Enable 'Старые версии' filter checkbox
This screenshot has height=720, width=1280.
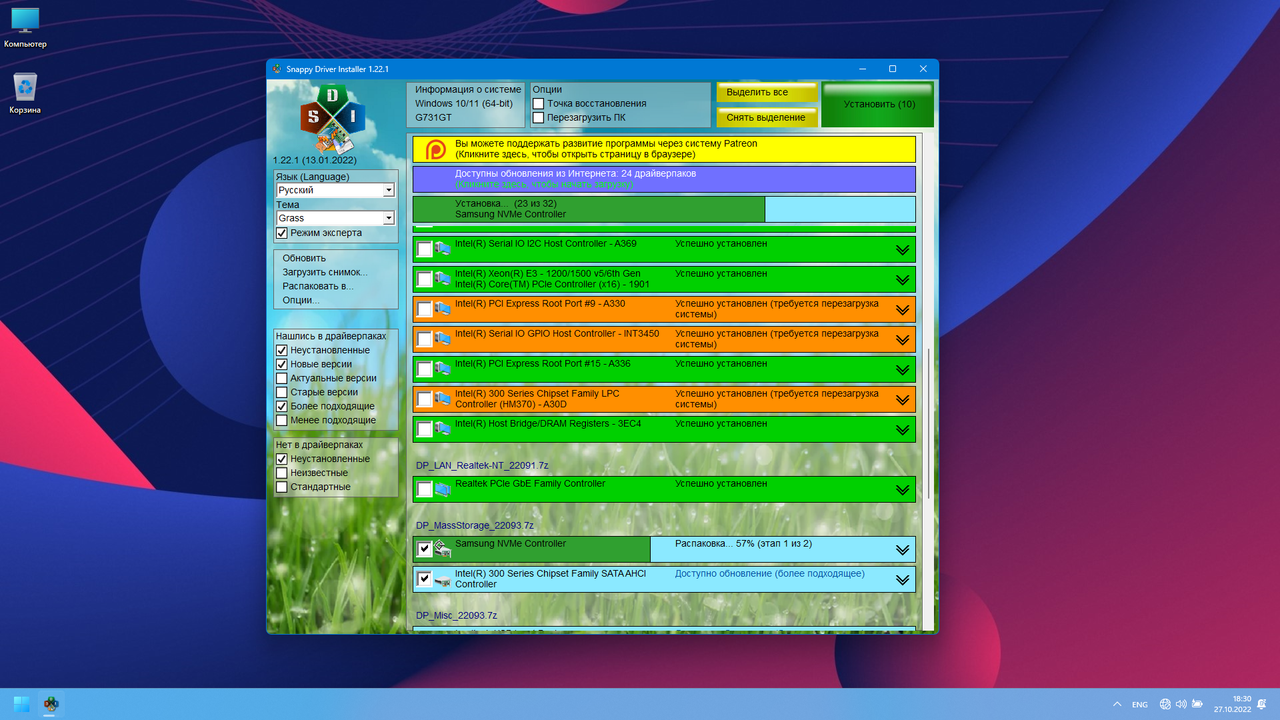(x=282, y=392)
